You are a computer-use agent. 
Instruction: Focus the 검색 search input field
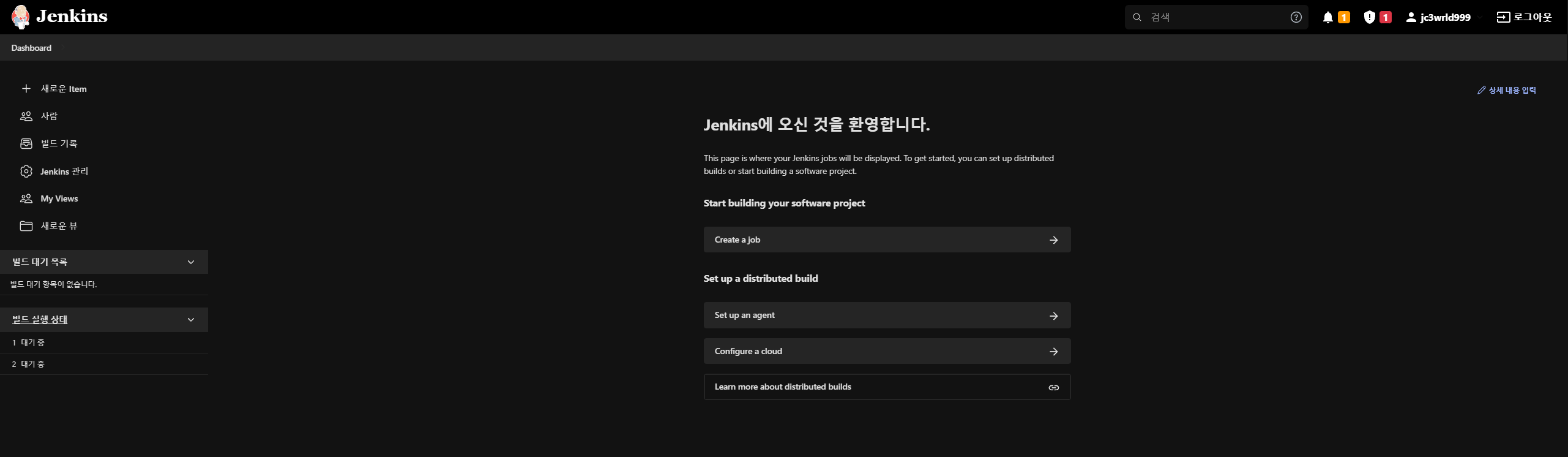click(1217, 17)
